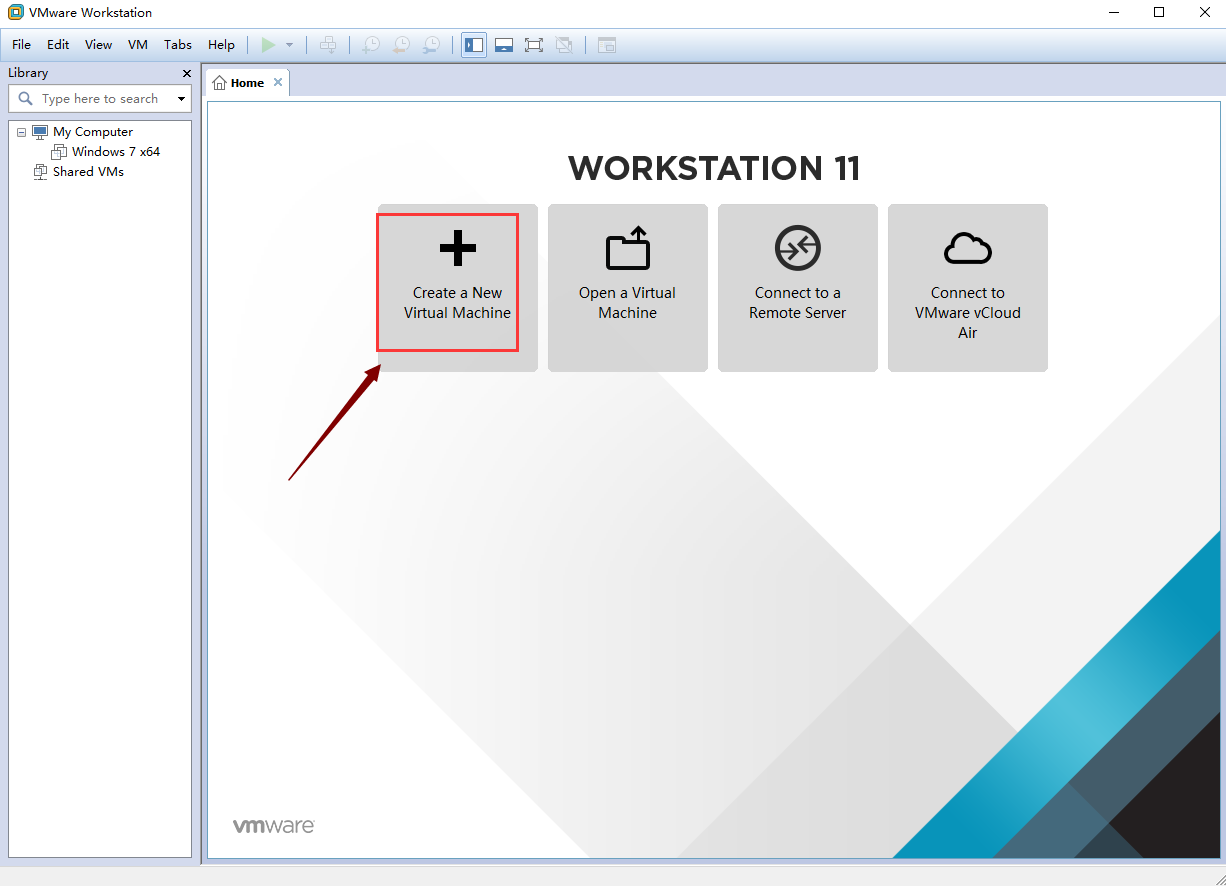Image resolution: width=1226 pixels, height=886 pixels.
Task: Open a Virtual Machine tile
Action: tap(627, 287)
